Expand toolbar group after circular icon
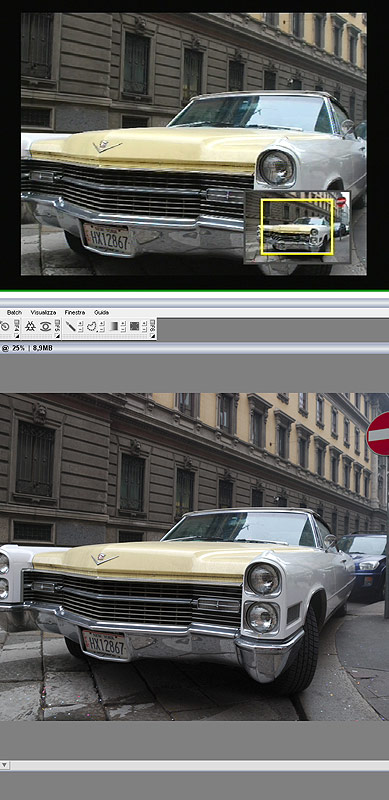Image resolution: width=389 pixels, height=800 pixels. (16, 336)
